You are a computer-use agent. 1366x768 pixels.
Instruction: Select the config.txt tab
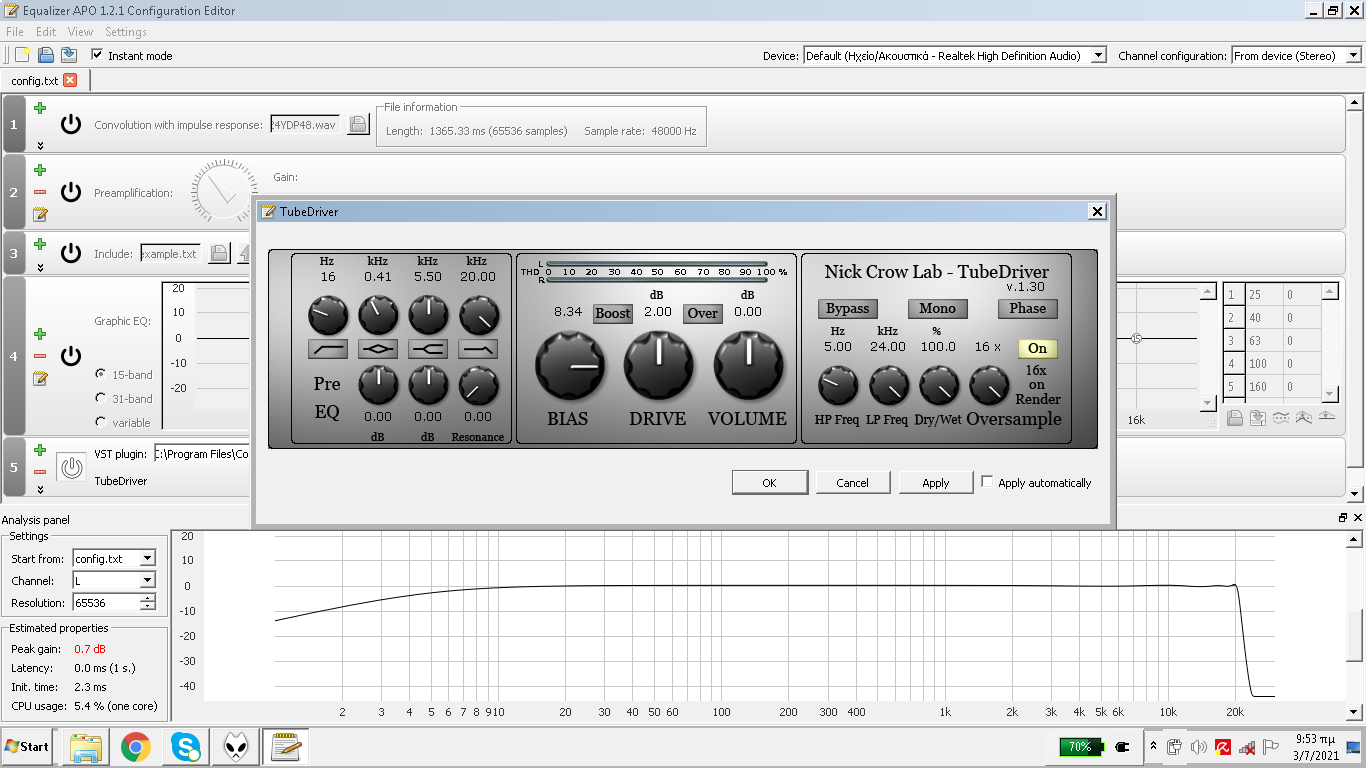click(35, 80)
